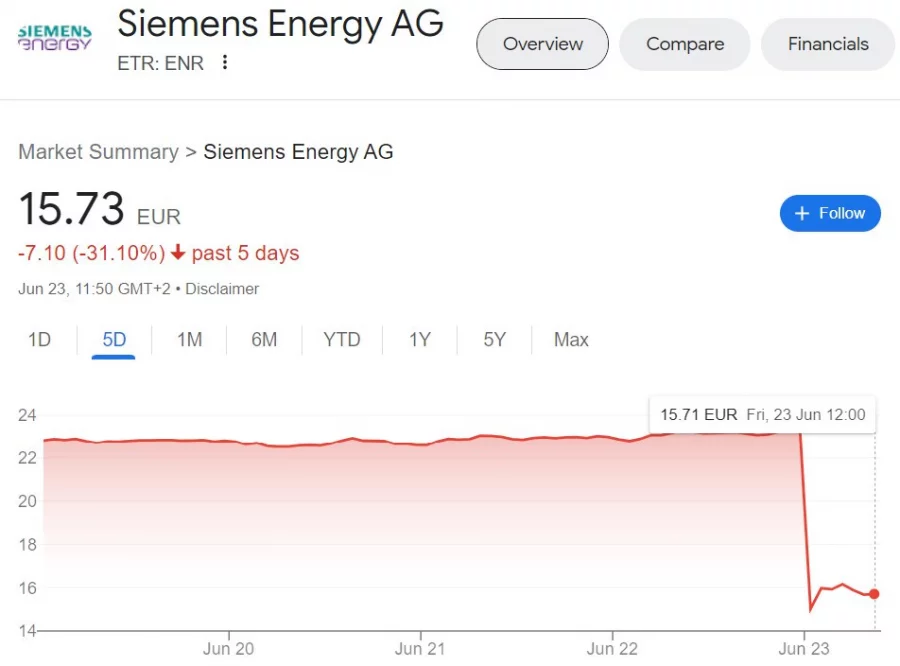Click the plus icon on Follow button
Image resolution: width=900 pixels, height=666 pixels.
point(802,214)
